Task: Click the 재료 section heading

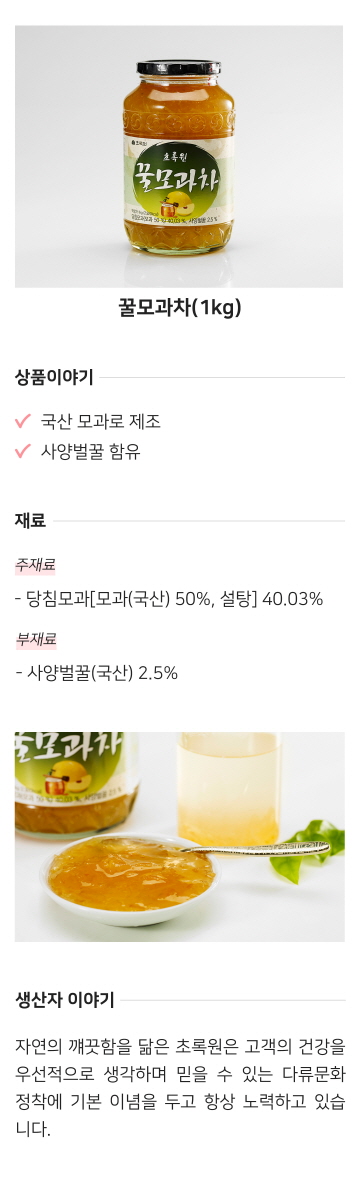Action: pos(30,521)
